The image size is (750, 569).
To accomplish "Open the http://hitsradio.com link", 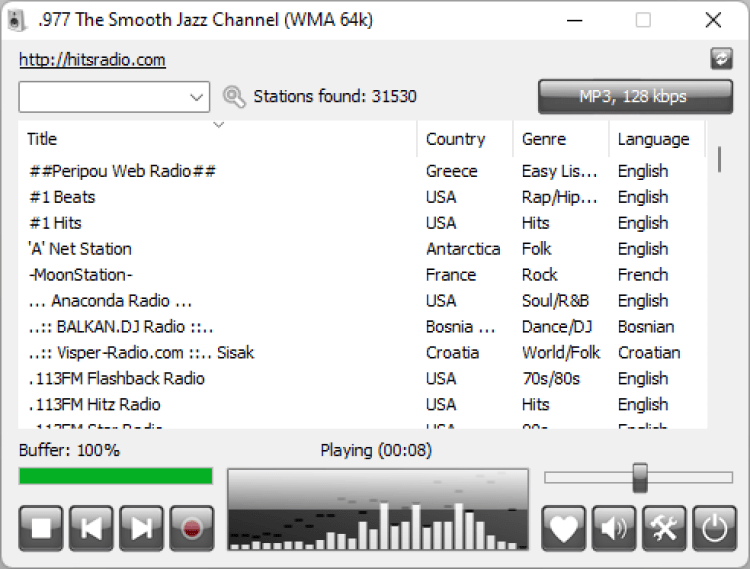I will 92,60.
